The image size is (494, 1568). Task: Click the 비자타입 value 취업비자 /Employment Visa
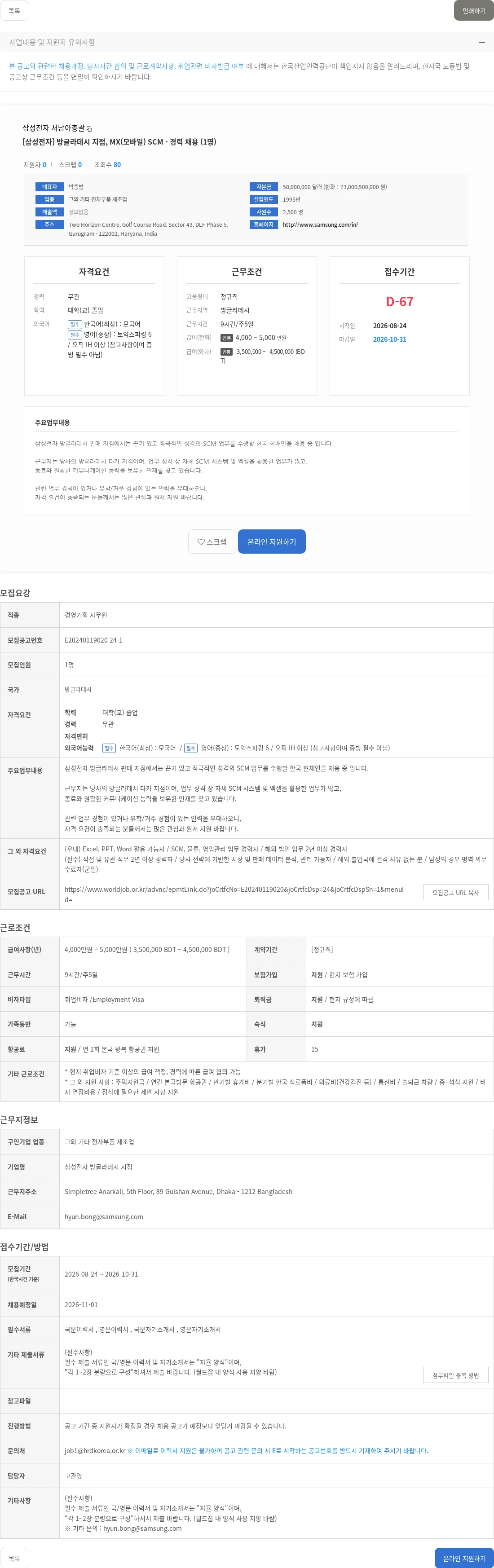pyautogui.click(x=104, y=1000)
